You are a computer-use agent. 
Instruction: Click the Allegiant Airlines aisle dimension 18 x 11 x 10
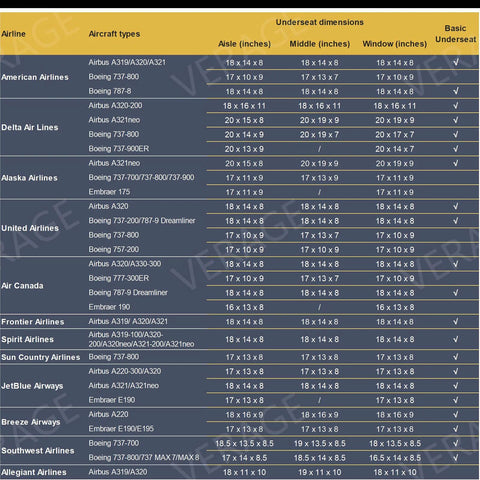[244, 472]
